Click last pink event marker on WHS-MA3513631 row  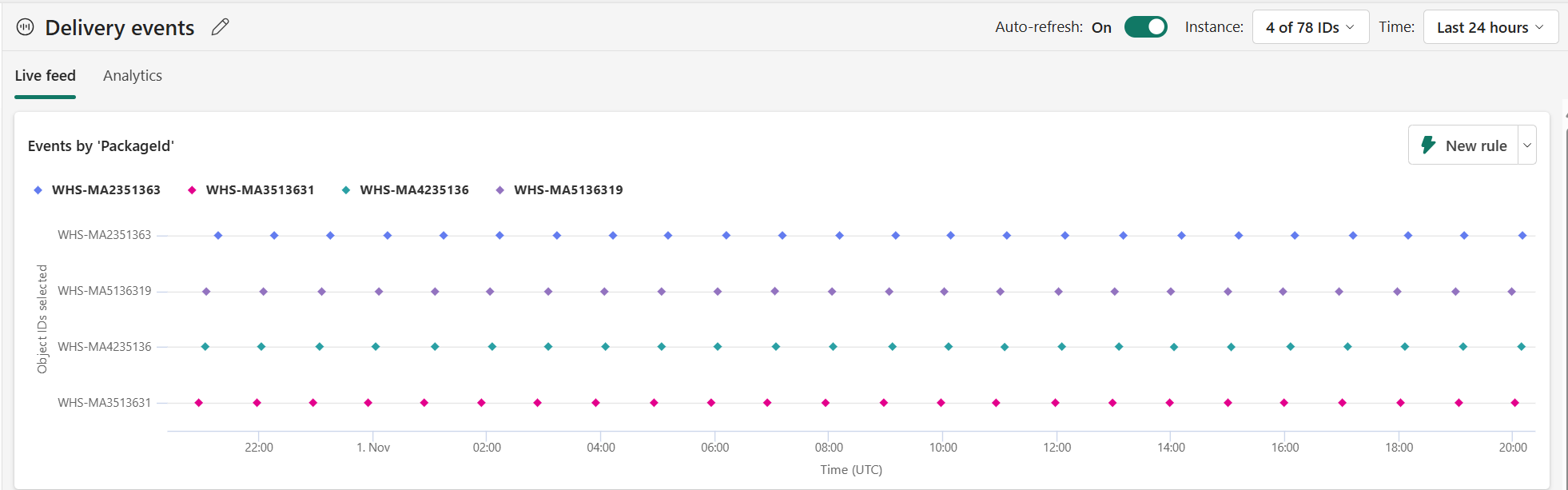[1514, 403]
